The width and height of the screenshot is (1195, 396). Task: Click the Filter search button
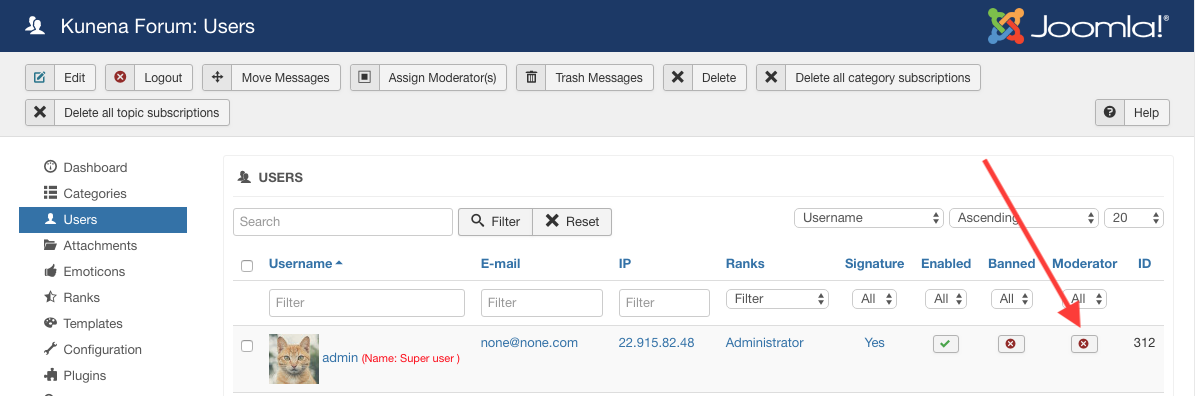click(495, 222)
